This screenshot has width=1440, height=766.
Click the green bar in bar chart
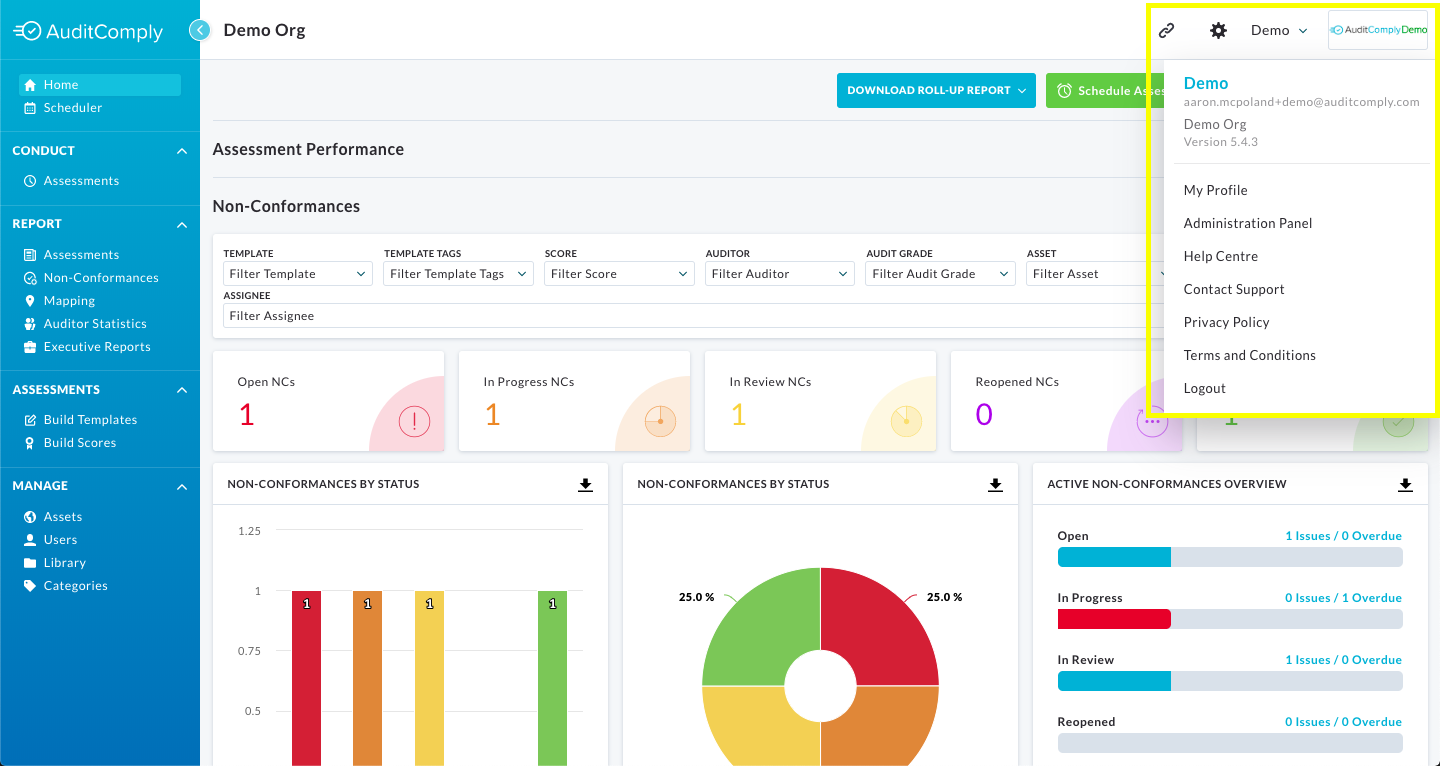pyautogui.click(x=552, y=678)
